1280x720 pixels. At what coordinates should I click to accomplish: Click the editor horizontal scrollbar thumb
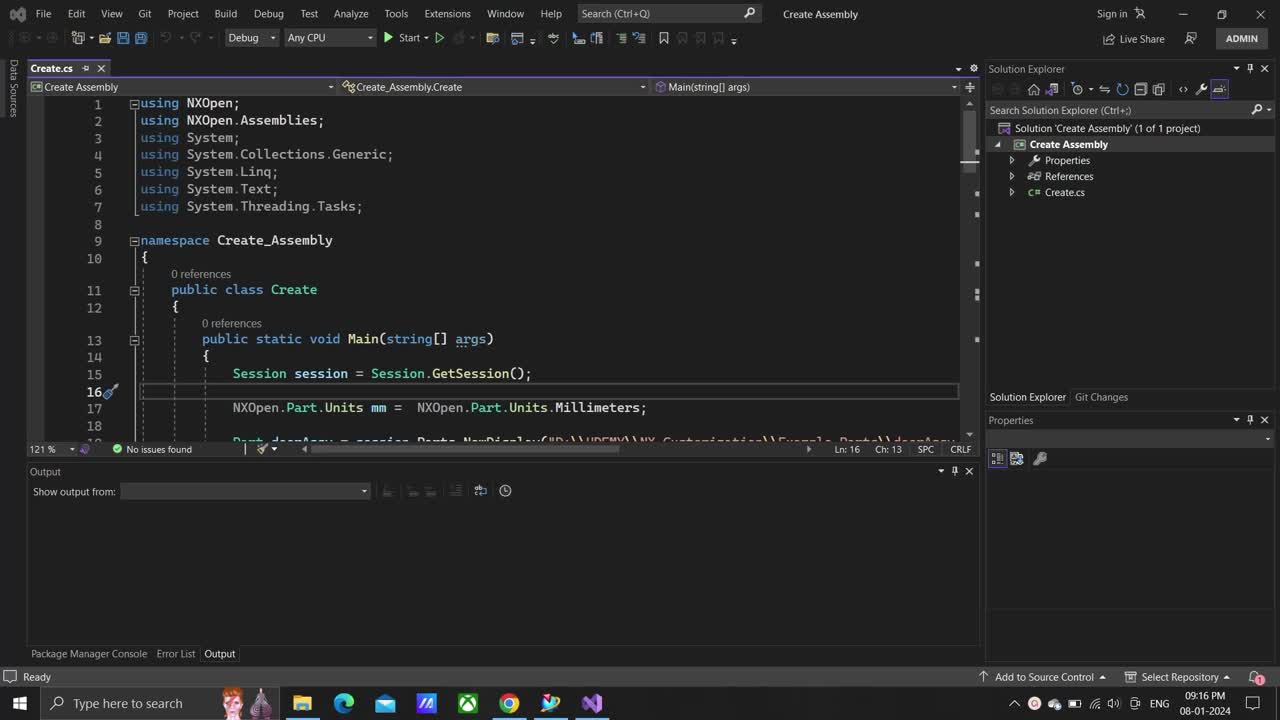[465, 449]
